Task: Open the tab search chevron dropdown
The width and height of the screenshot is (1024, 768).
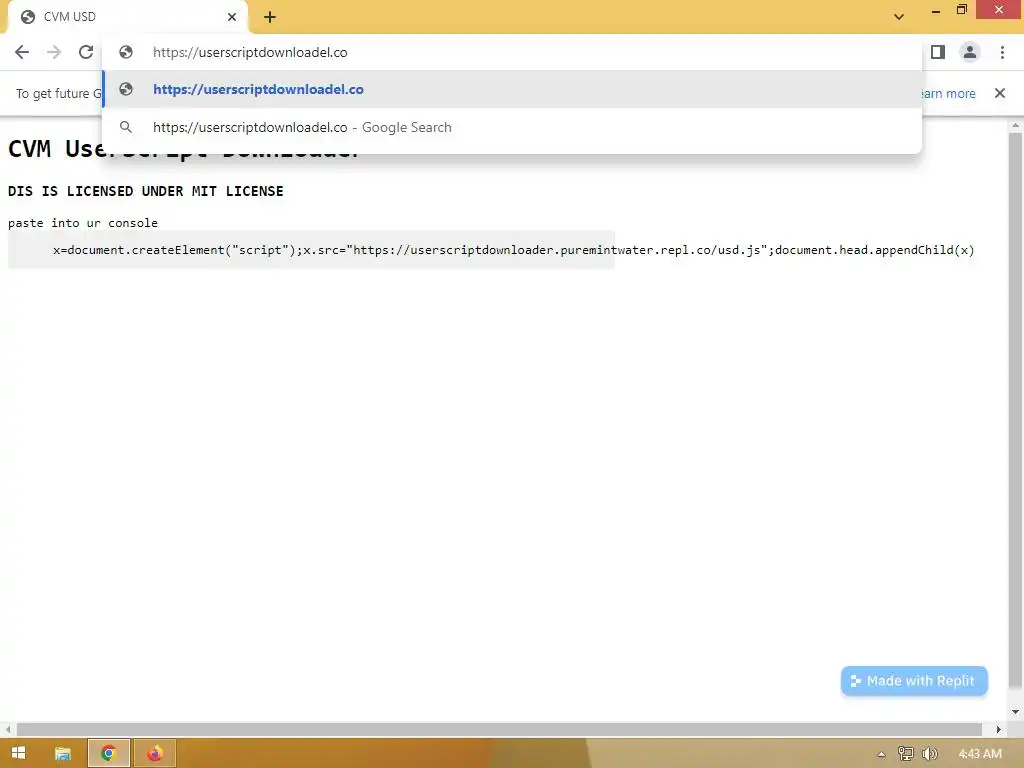Action: (x=899, y=17)
